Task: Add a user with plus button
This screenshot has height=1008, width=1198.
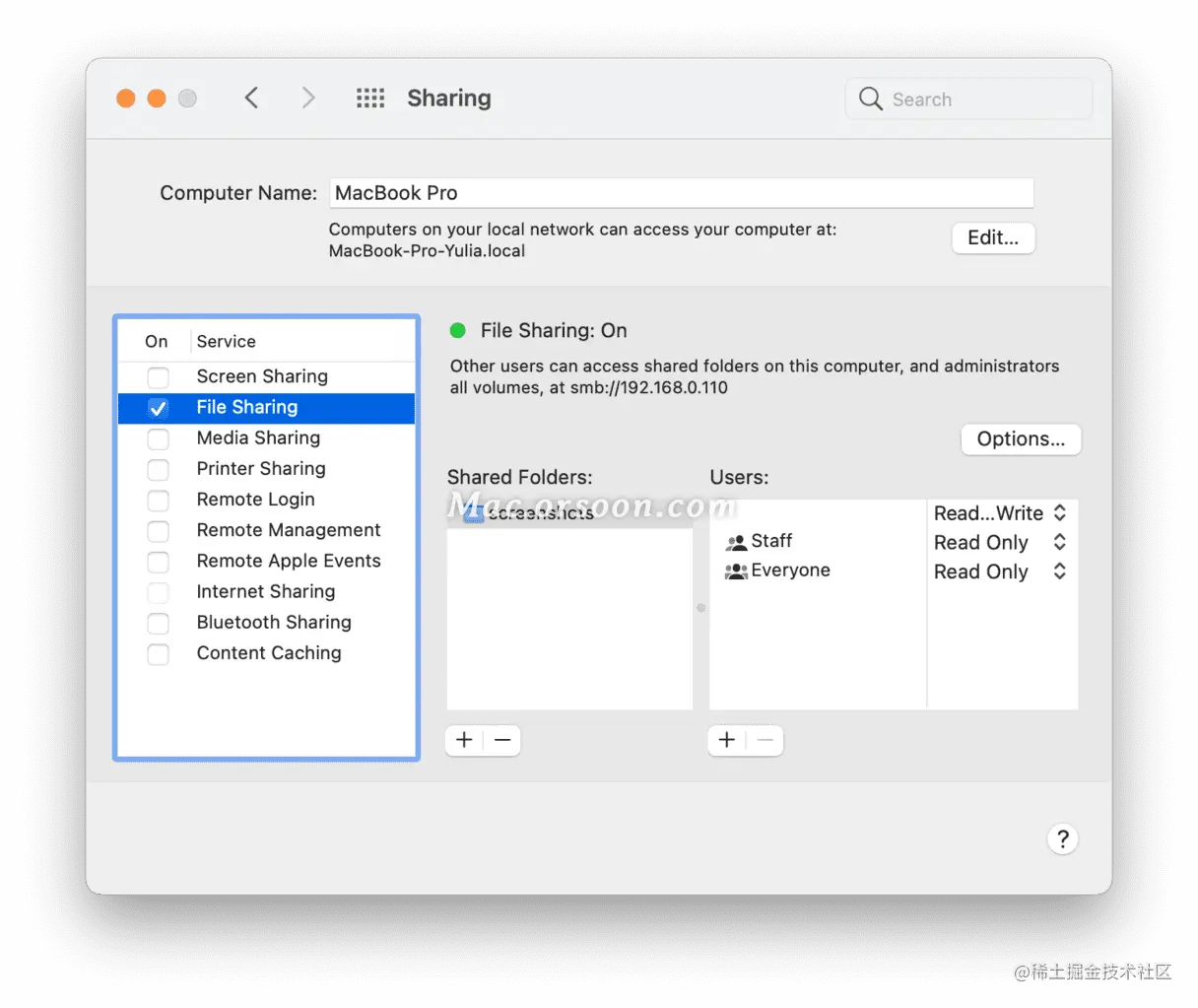Action: 727,740
